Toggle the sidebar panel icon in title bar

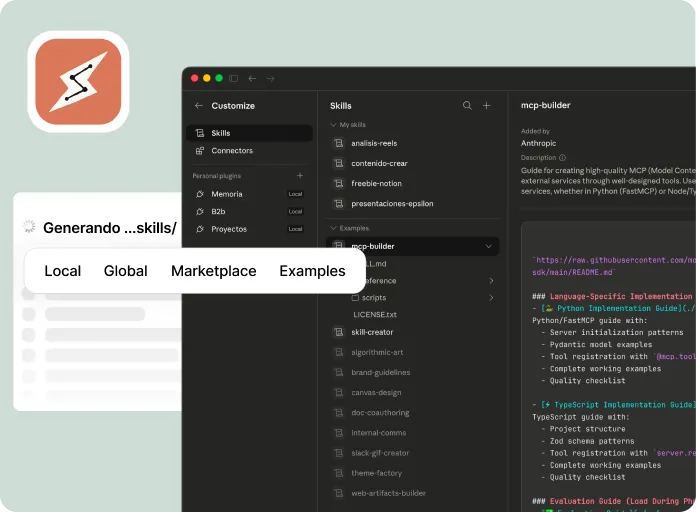233,79
